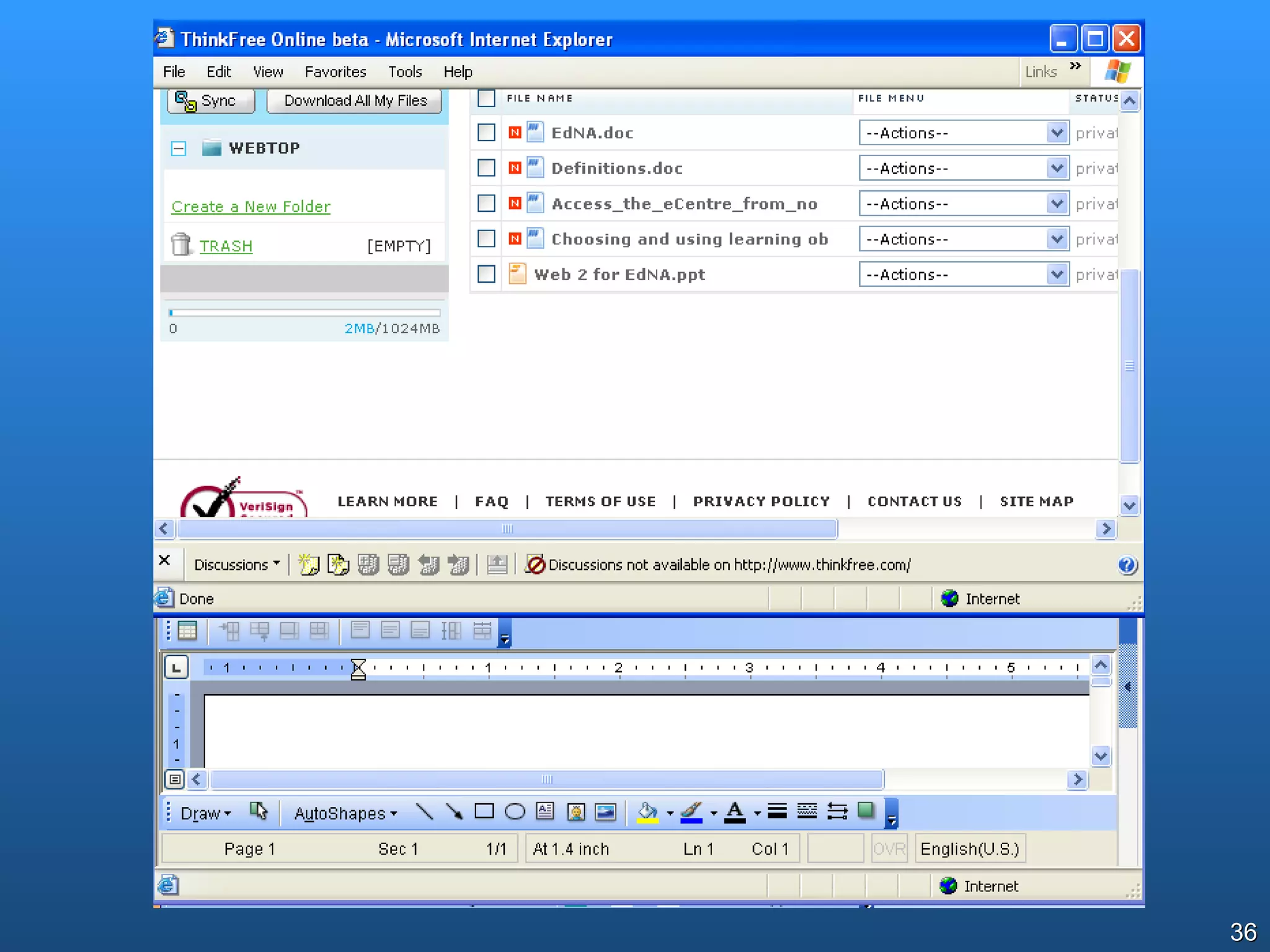The height and width of the screenshot is (952, 1270).
Task: Open the Tools menu
Action: (x=404, y=72)
